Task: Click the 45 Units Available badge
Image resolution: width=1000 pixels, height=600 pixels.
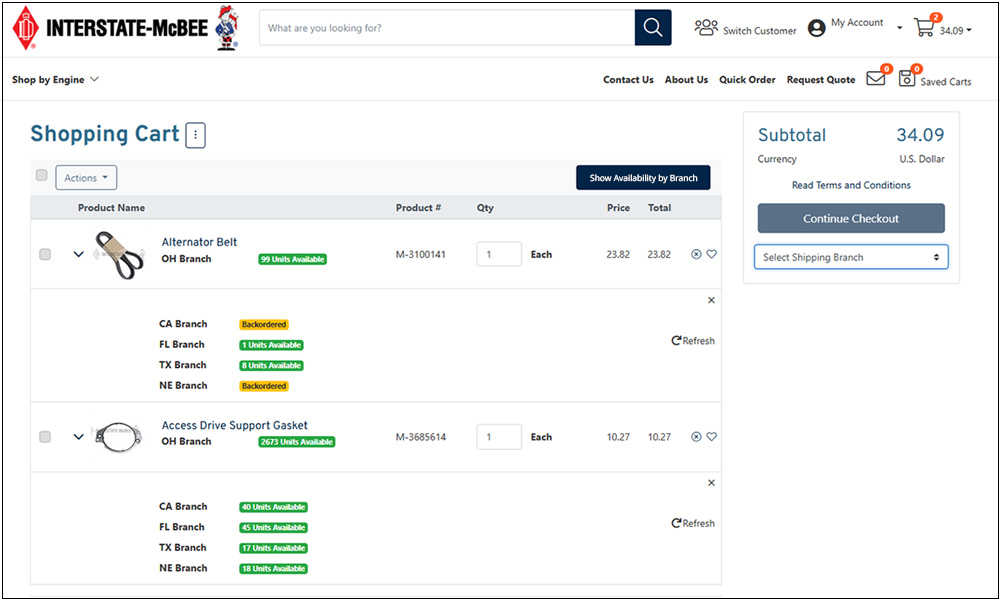Action: point(274,527)
